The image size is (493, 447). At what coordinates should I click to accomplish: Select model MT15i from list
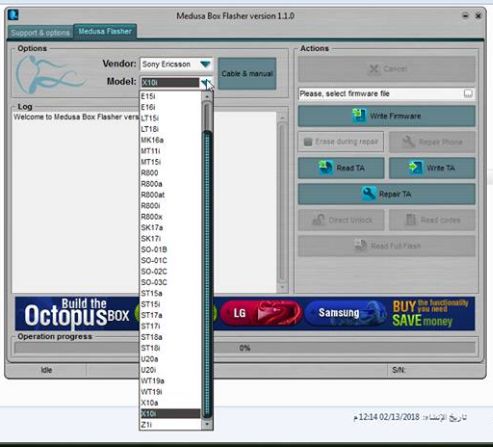coord(170,162)
